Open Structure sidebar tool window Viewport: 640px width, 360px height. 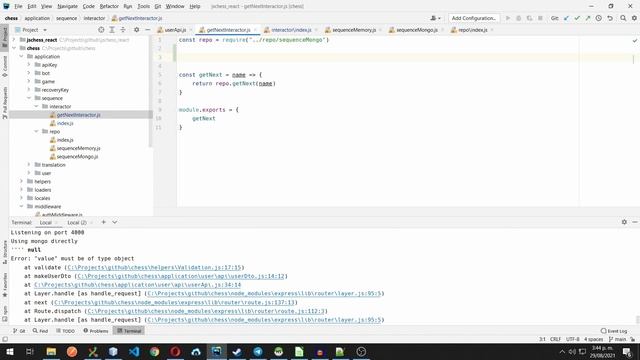tap(4, 252)
